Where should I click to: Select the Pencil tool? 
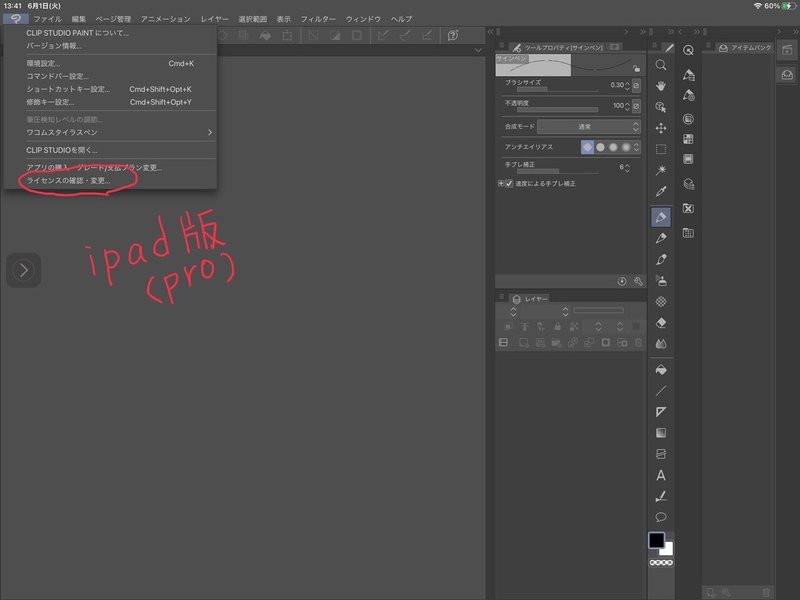click(661, 238)
